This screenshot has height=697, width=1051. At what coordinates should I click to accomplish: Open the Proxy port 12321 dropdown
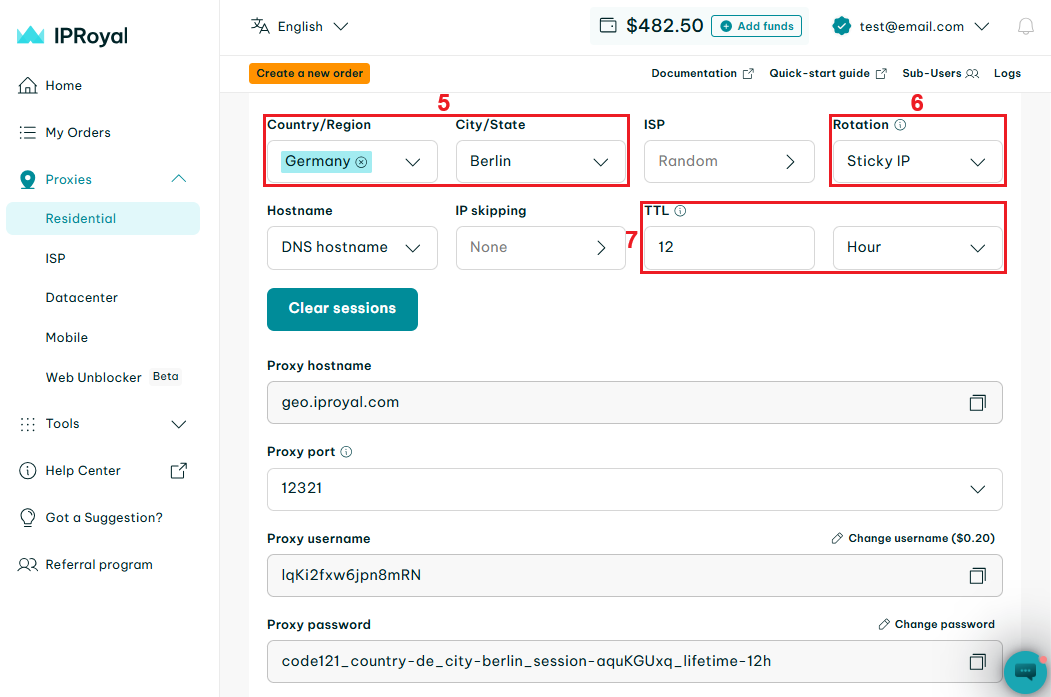click(x=635, y=489)
